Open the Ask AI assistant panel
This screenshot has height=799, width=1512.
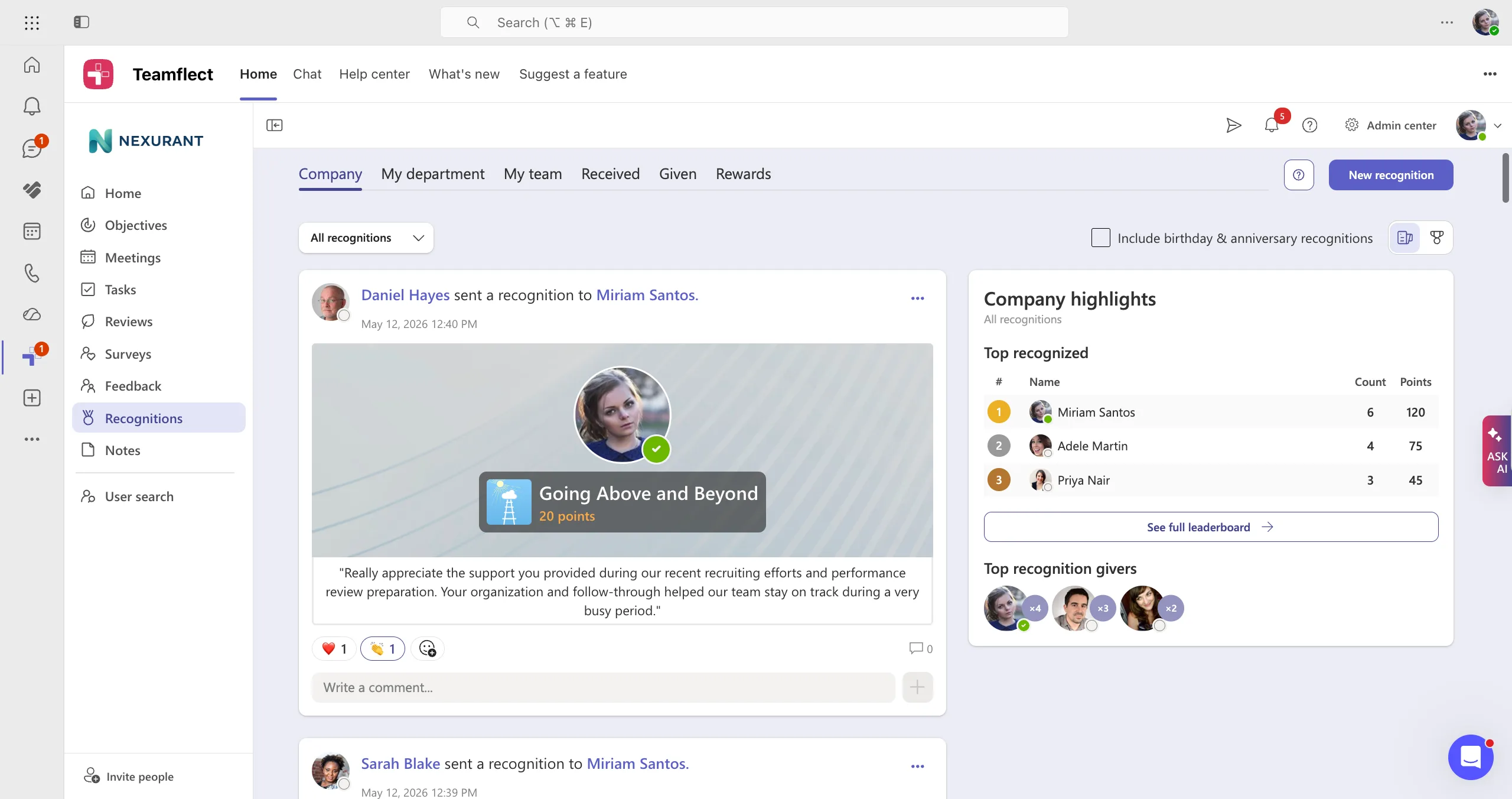1497,451
